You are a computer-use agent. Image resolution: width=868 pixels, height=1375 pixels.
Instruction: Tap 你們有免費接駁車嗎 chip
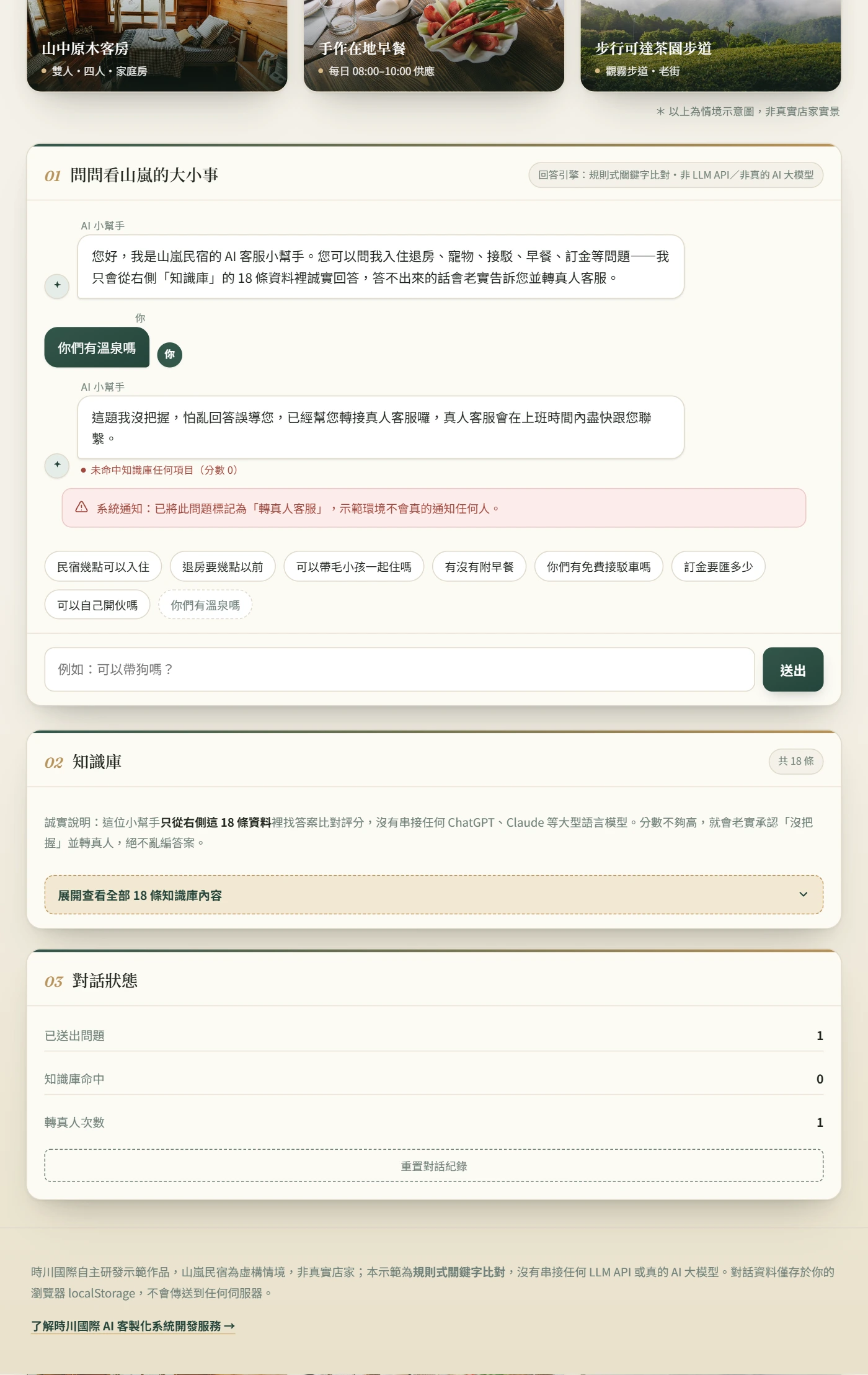coord(599,567)
